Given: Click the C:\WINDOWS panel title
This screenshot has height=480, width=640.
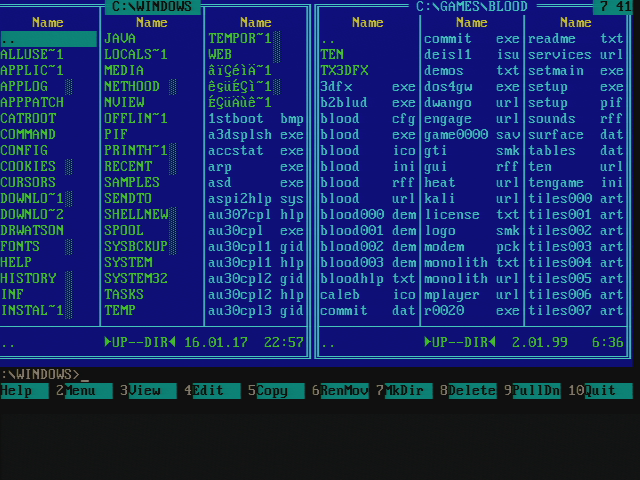Looking at the screenshot, I should pyautogui.click(x=152, y=7).
